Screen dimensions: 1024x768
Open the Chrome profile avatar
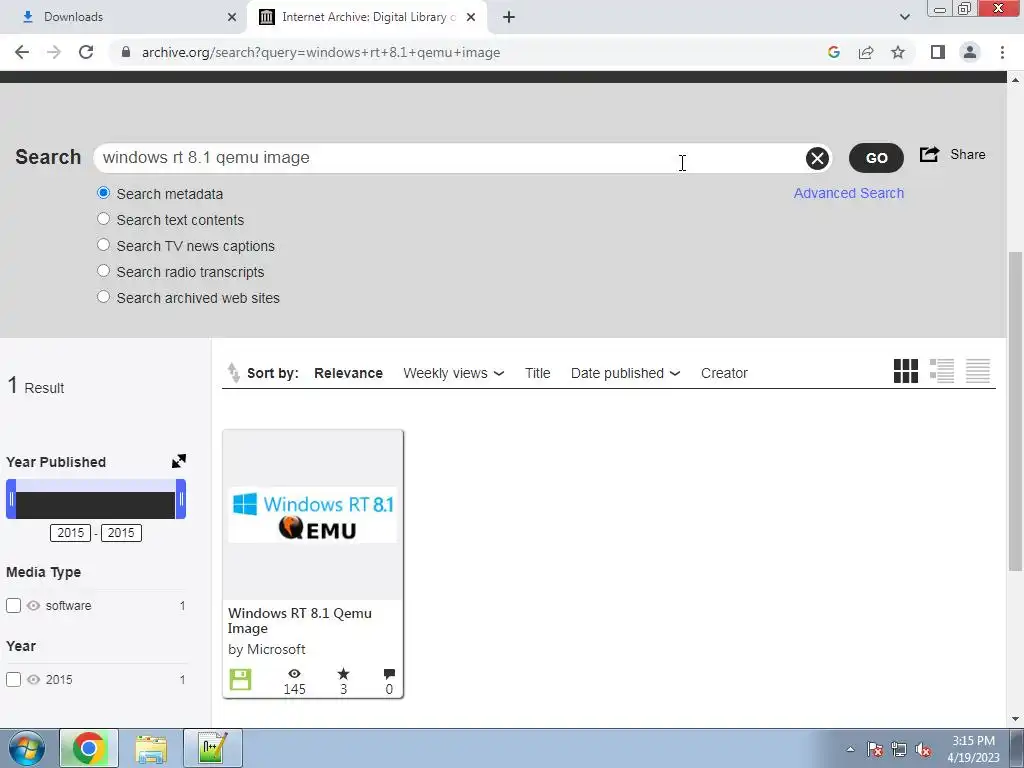(x=970, y=52)
